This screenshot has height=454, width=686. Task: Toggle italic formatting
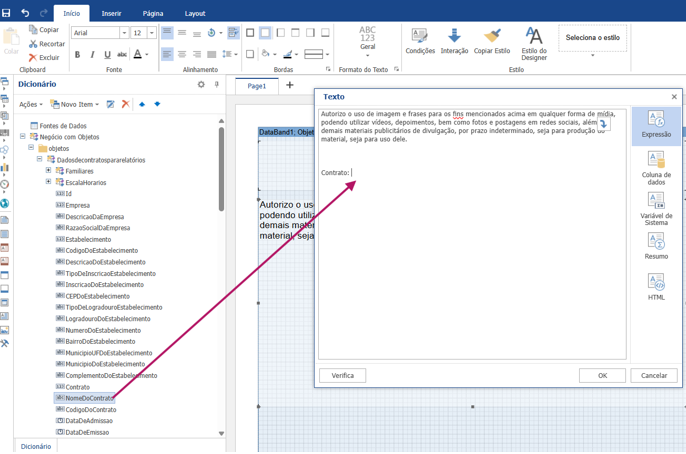[x=92, y=55]
